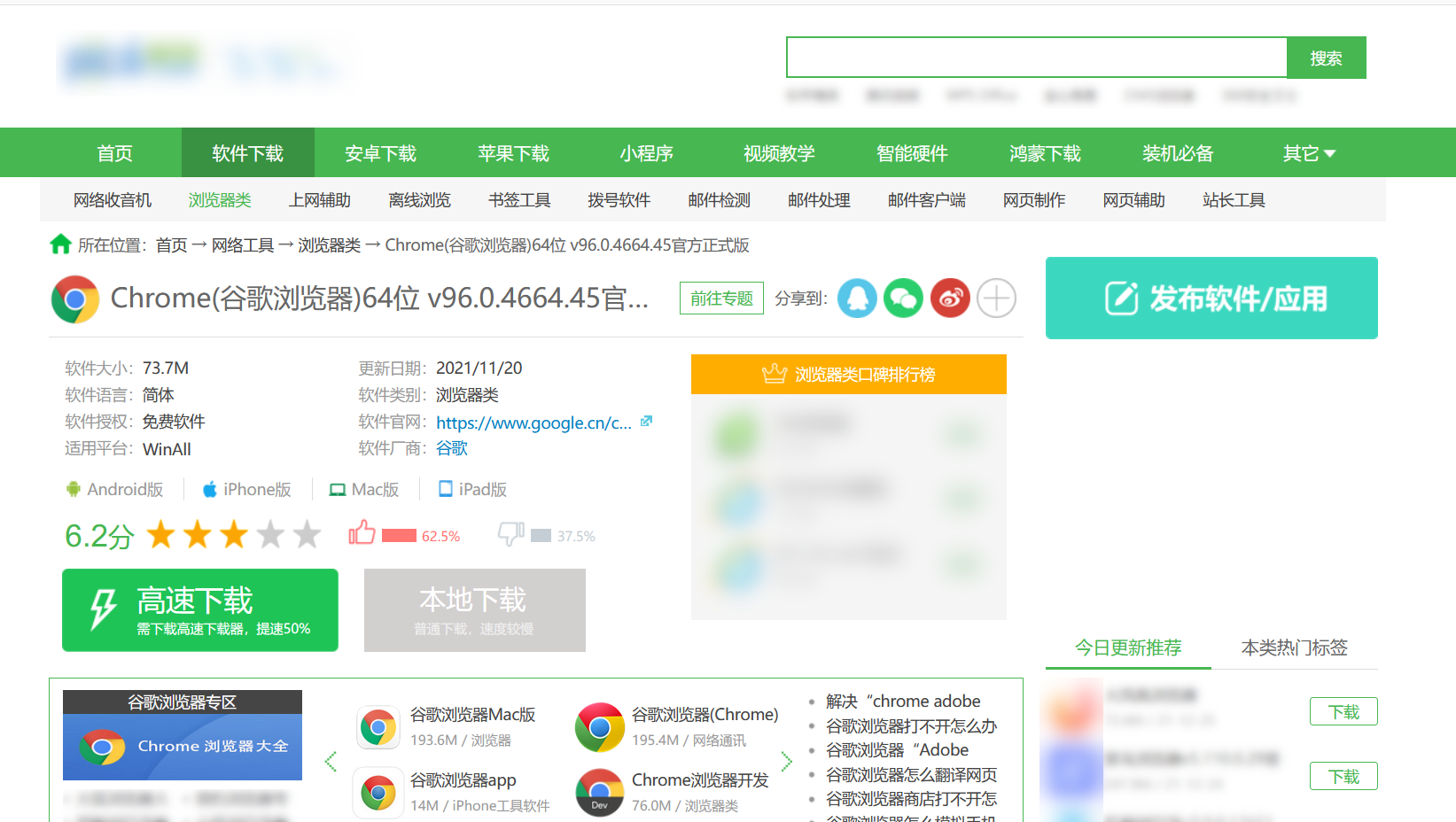Screen dimensions: 1456x822
Task: Click the right carousel arrow
Action: [787, 760]
